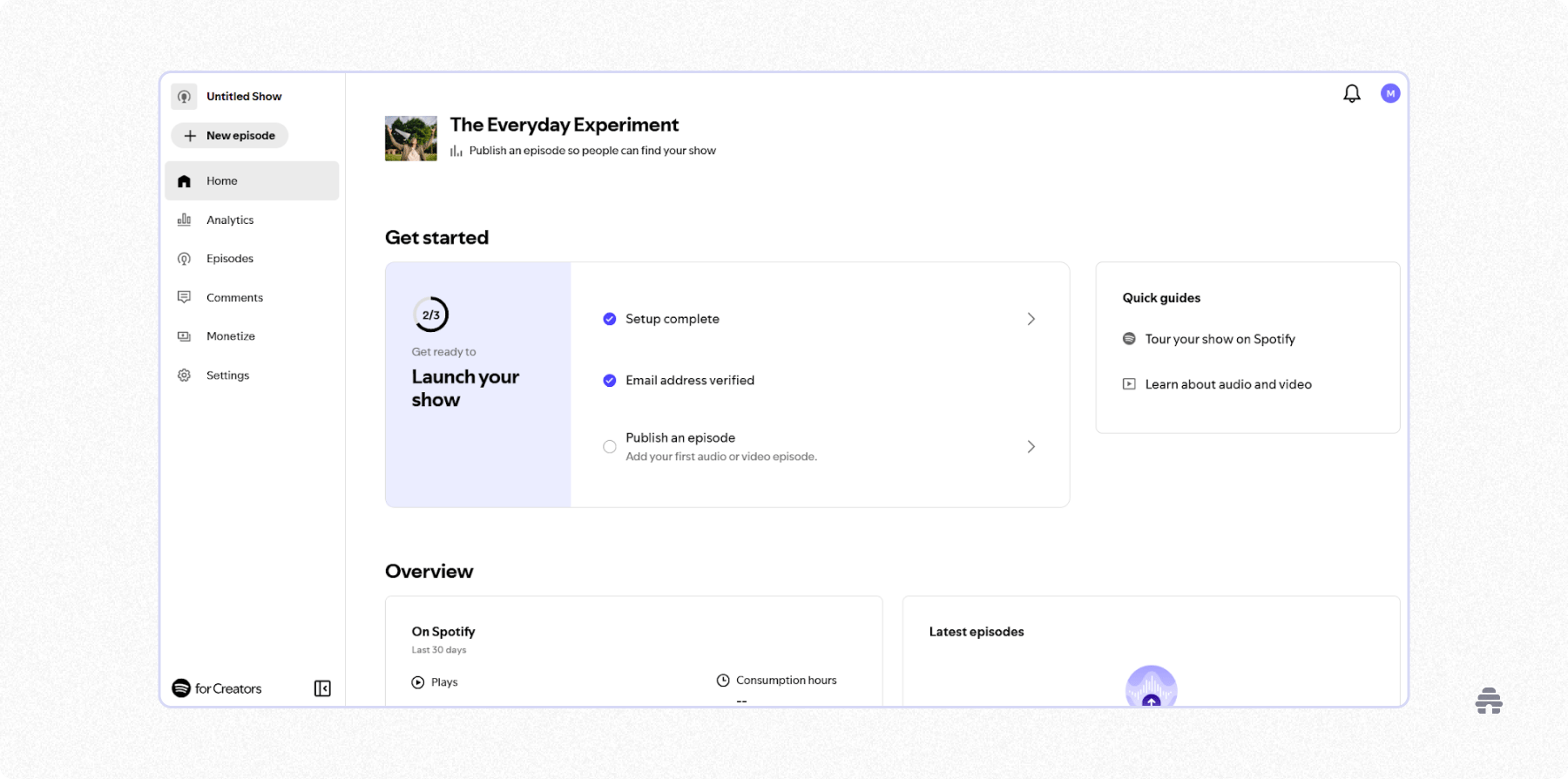Click the play box icon beside Learn about audio
1568x779 pixels.
[x=1129, y=384]
